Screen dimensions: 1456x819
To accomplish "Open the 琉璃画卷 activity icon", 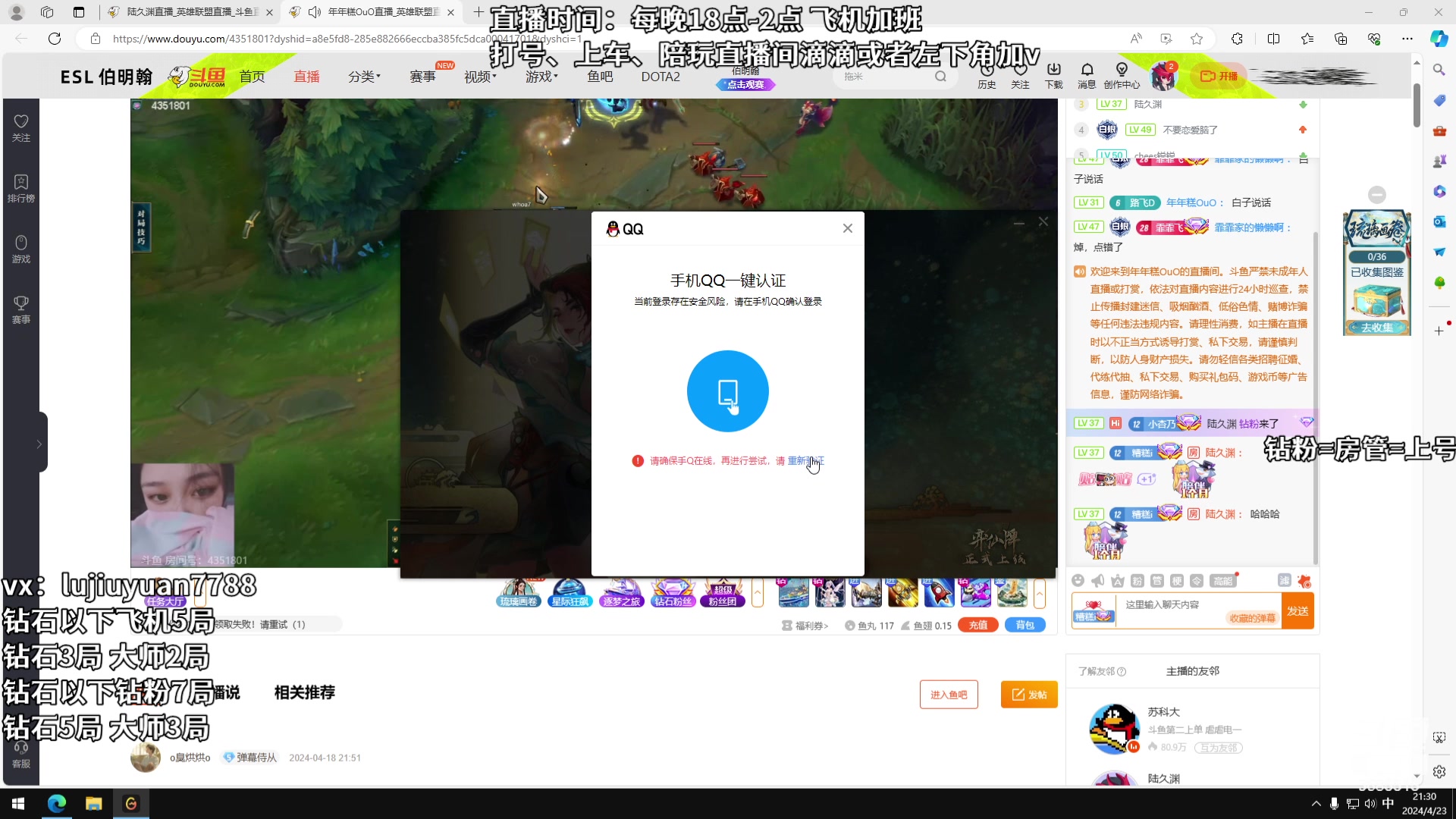I will point(519,593).
